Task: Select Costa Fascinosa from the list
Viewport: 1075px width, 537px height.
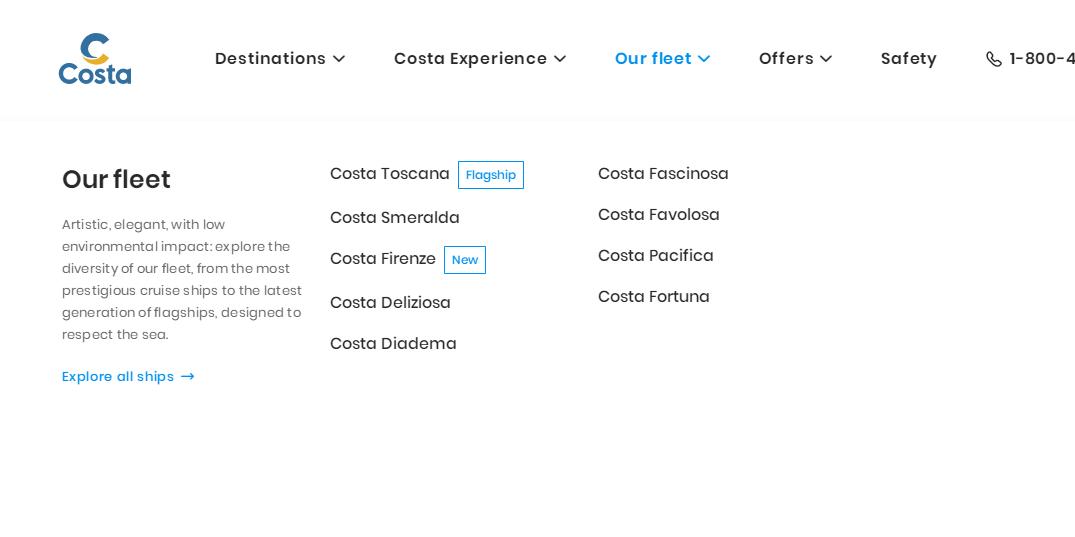Action: click(663, 174)
